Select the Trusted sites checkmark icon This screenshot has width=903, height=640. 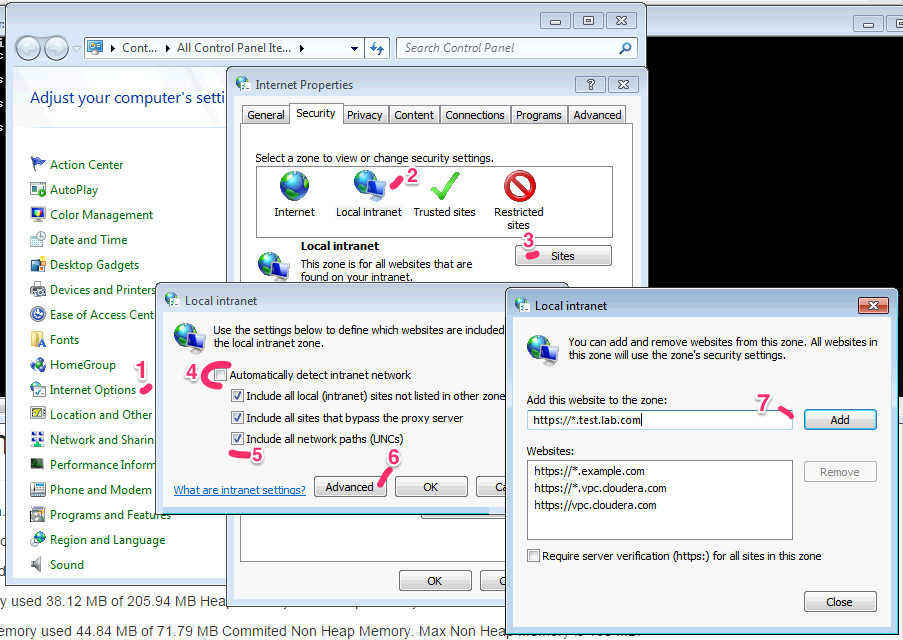(x=445, y=186)
